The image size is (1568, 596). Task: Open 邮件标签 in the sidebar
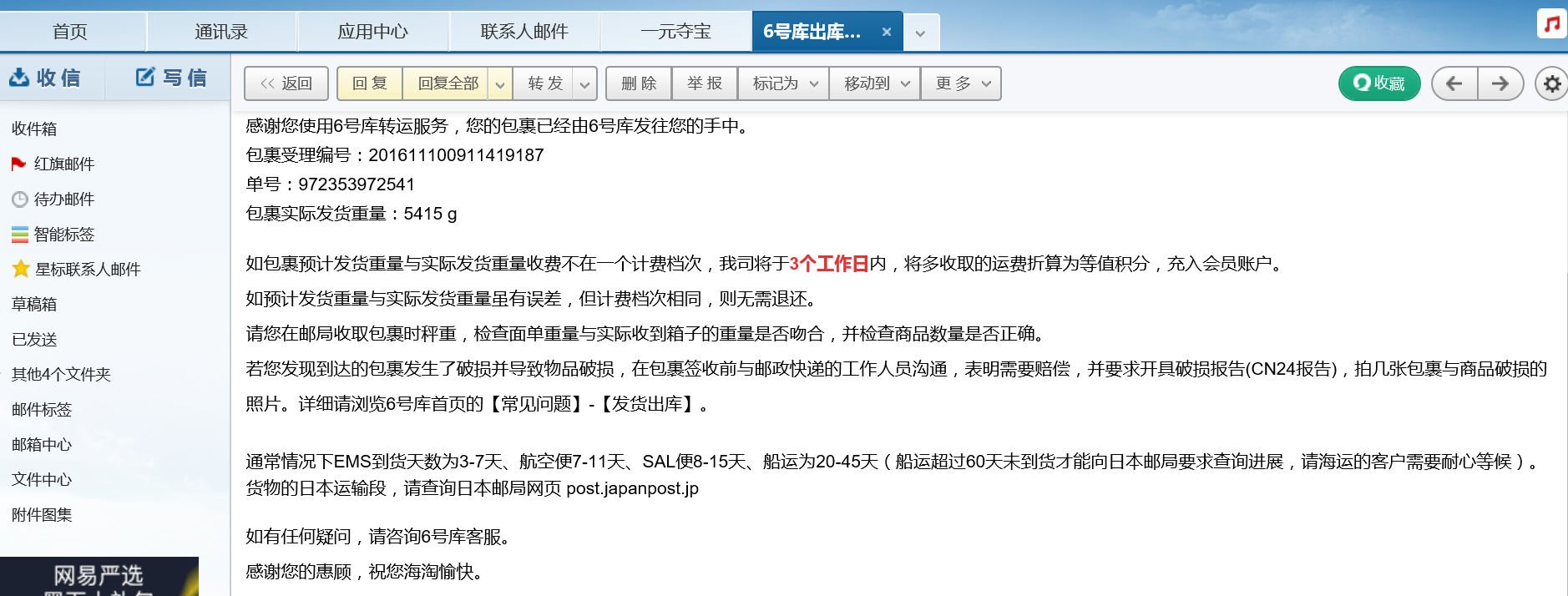click(x=42, y=409)
